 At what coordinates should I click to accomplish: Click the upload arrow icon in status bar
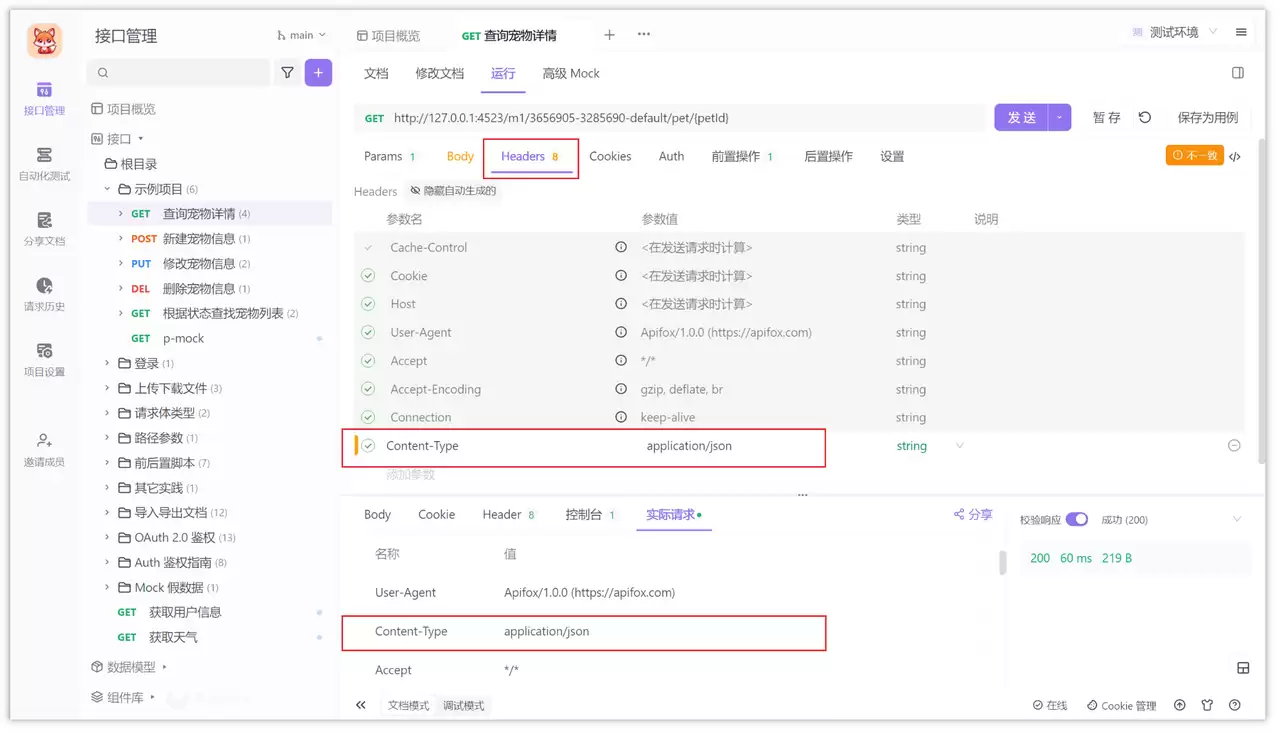[x=1180, y=705]
